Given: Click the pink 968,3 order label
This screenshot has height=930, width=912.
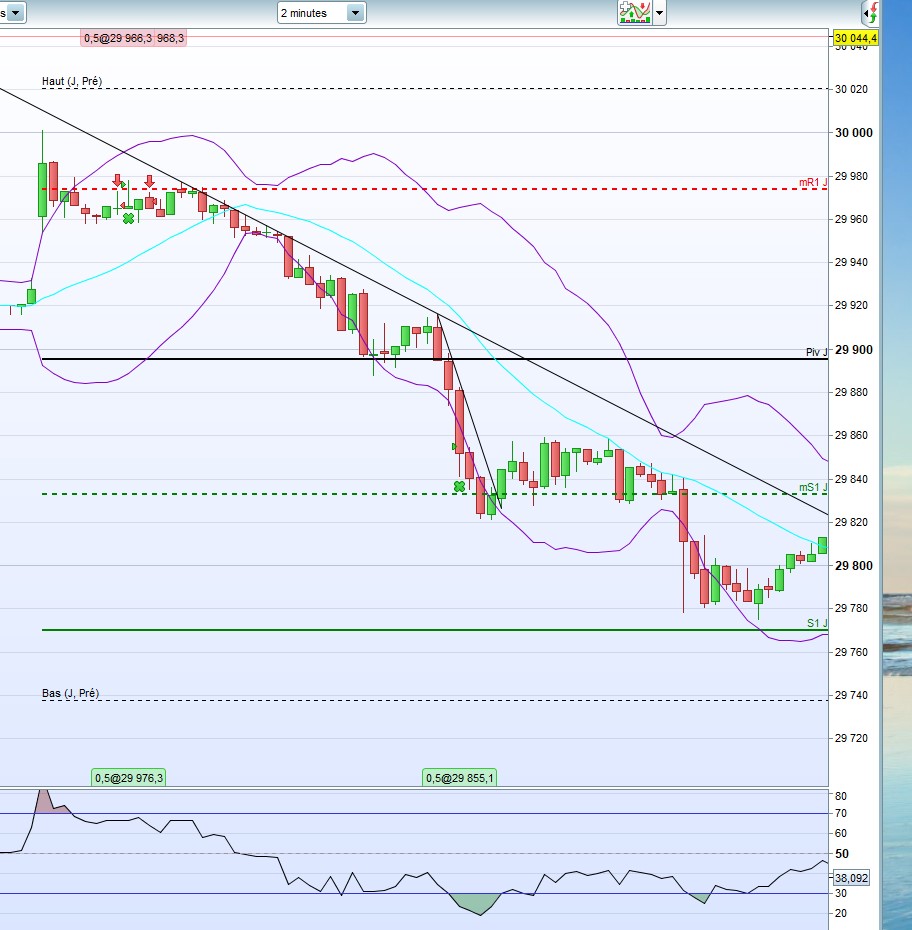Looking at the screenshot, I should 170,39.
